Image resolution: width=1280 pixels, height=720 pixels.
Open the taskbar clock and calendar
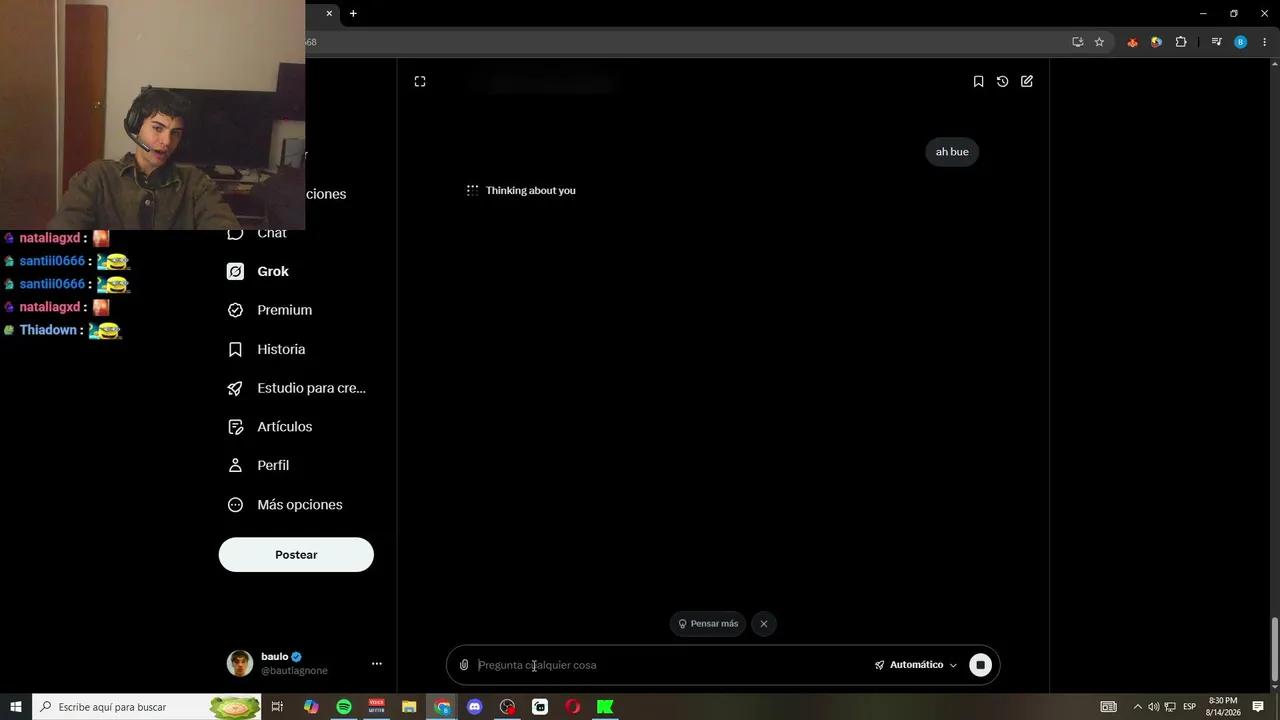(x=1223, y=707)
